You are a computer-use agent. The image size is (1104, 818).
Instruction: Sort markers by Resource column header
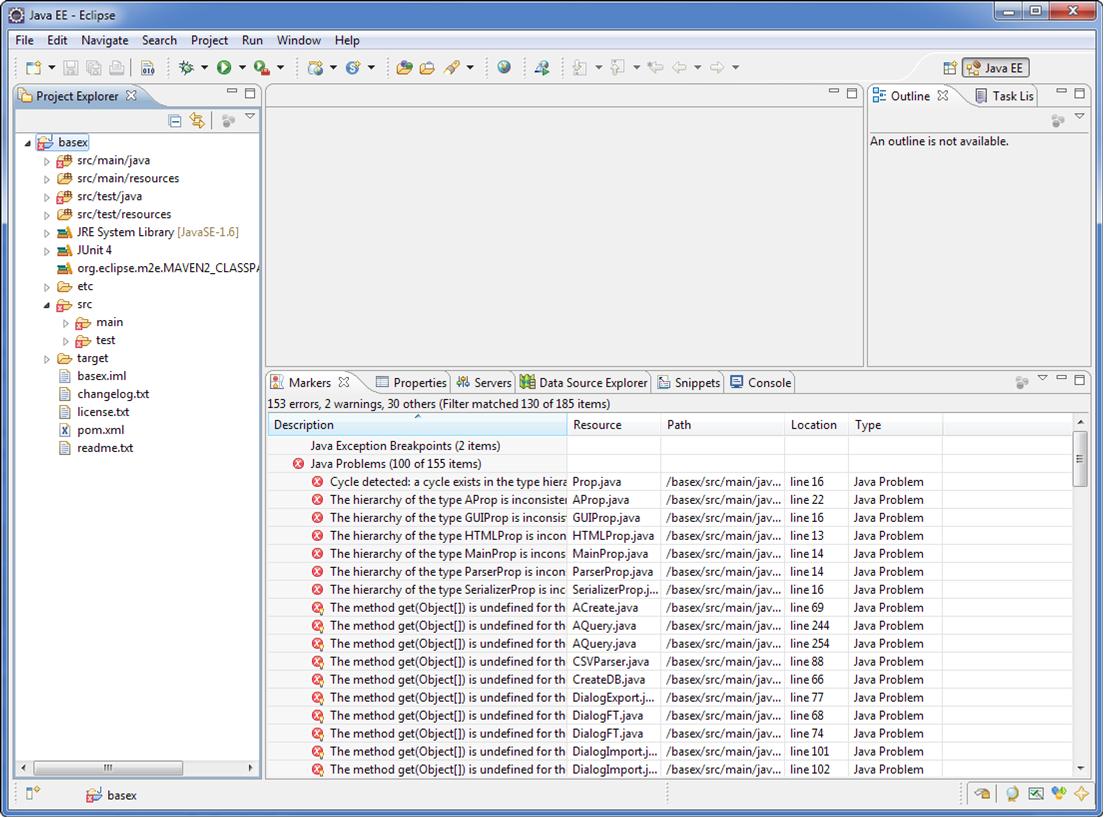[x=614, y=424]
